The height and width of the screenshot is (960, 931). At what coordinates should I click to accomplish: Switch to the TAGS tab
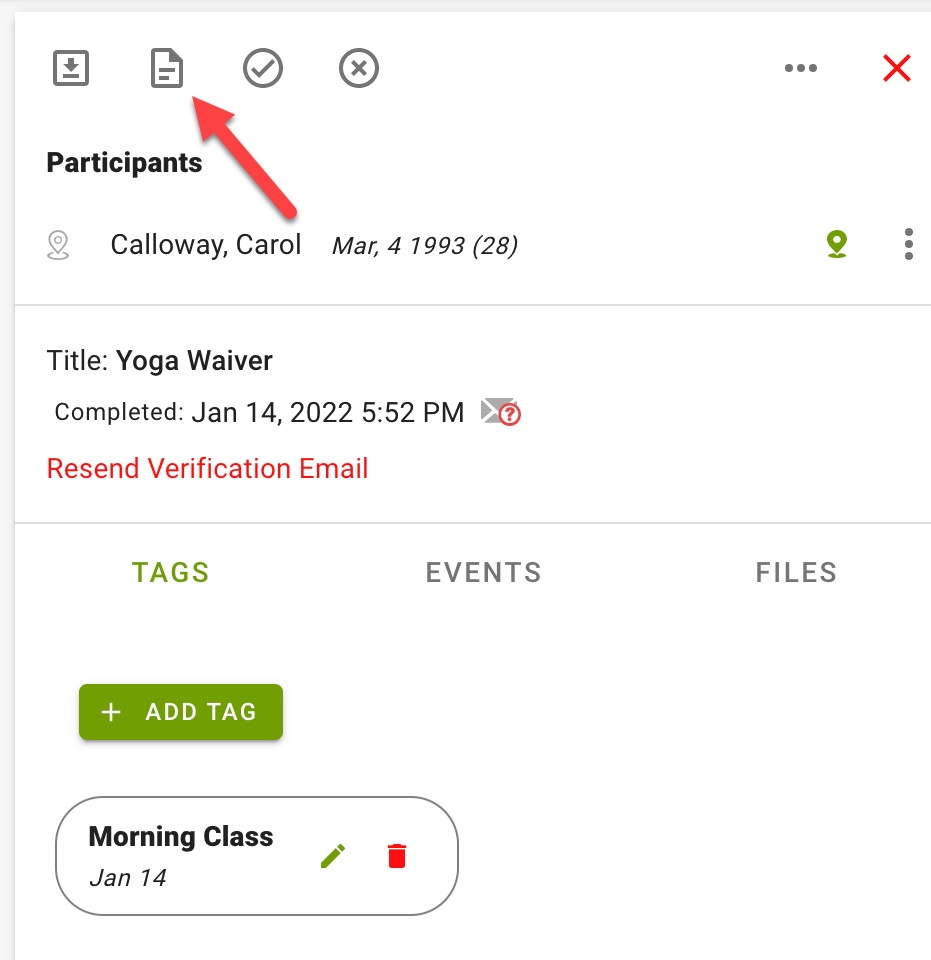click(x=171, y=572)
